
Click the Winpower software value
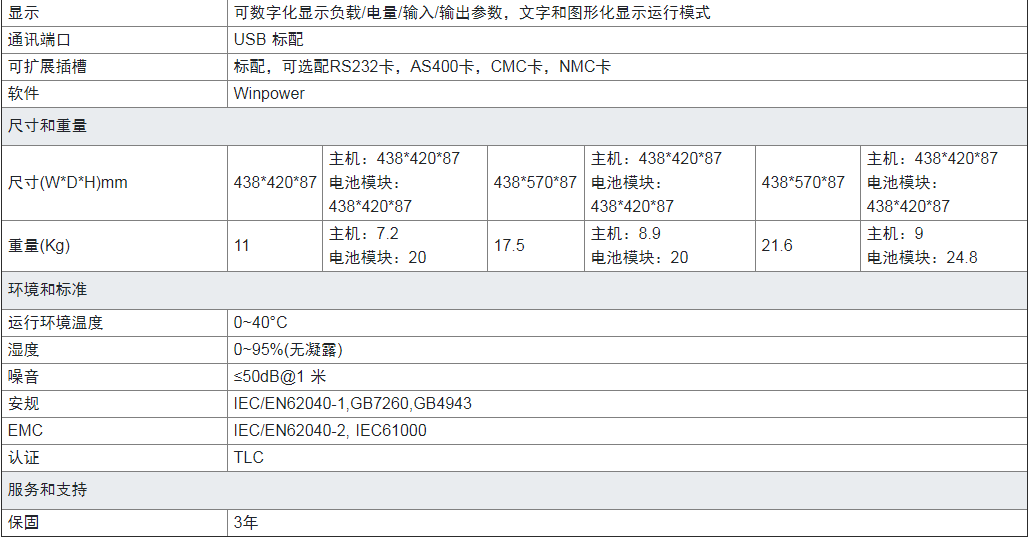(269, 93)
